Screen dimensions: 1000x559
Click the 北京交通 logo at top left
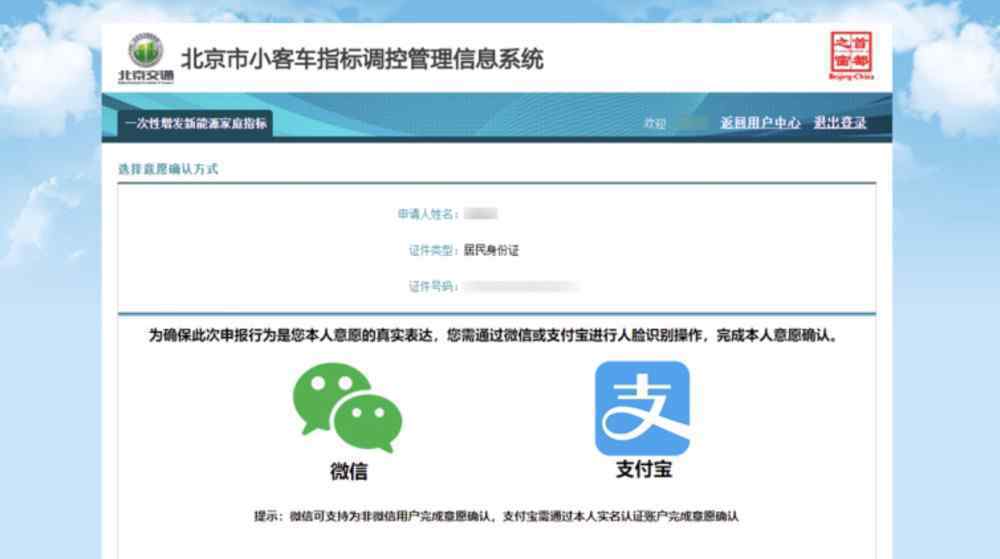[x=145, y=59]
